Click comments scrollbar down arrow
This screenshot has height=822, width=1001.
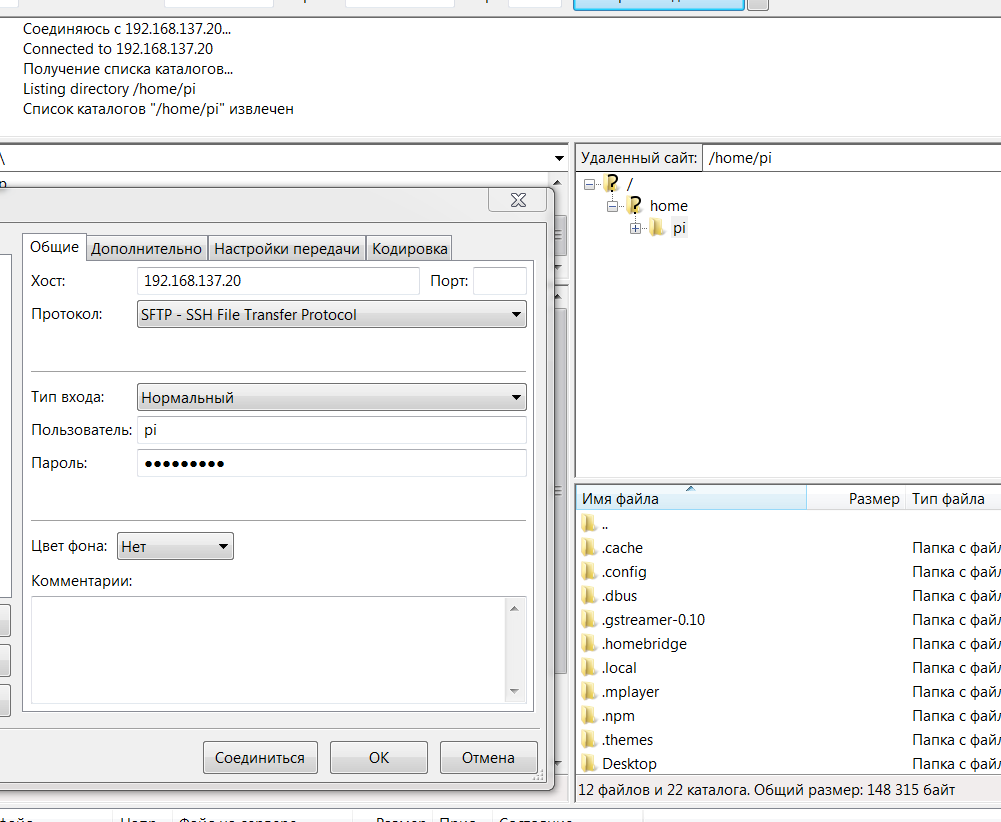click(515, 691)
